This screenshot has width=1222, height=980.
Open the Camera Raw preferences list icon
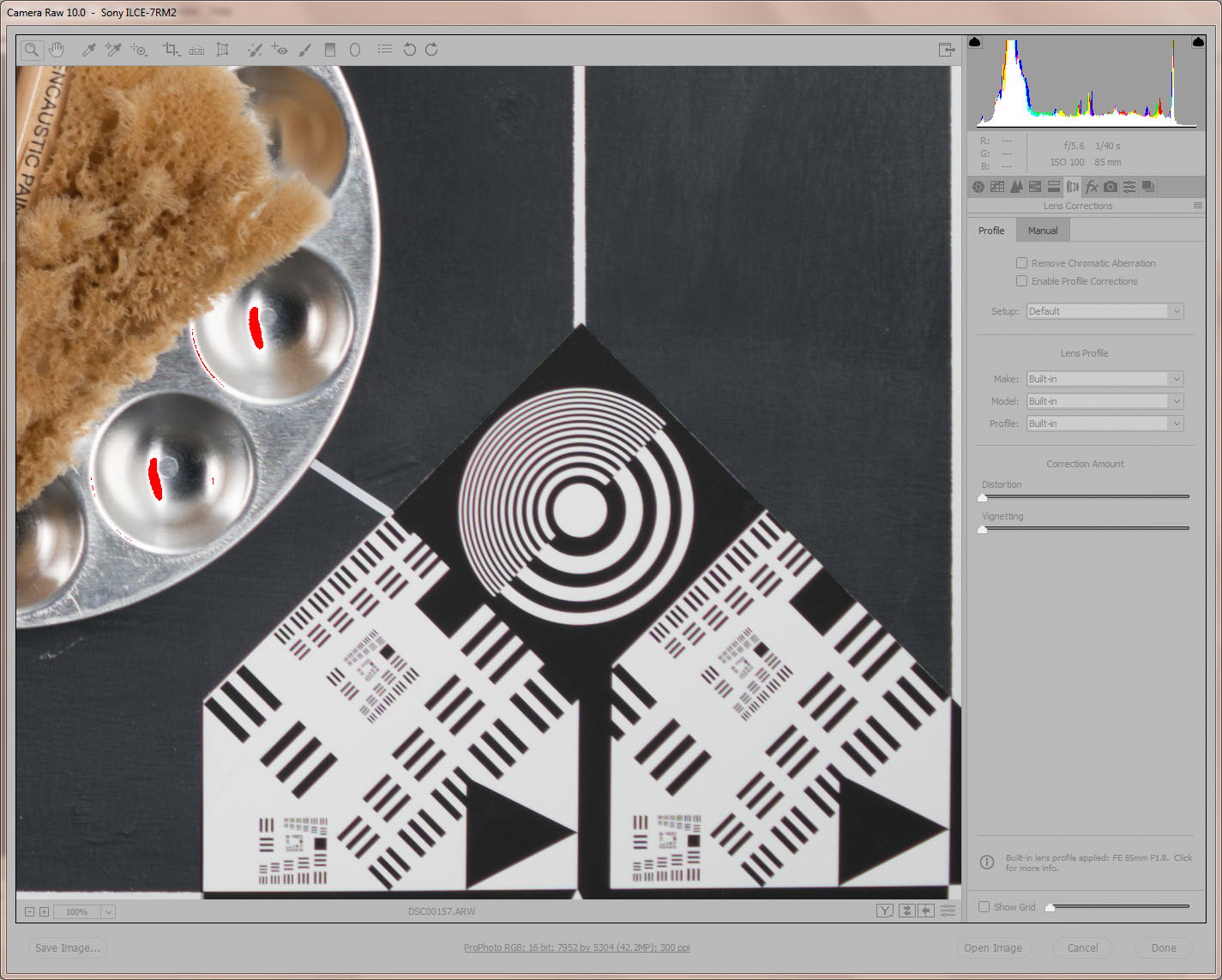click(385, 50)
